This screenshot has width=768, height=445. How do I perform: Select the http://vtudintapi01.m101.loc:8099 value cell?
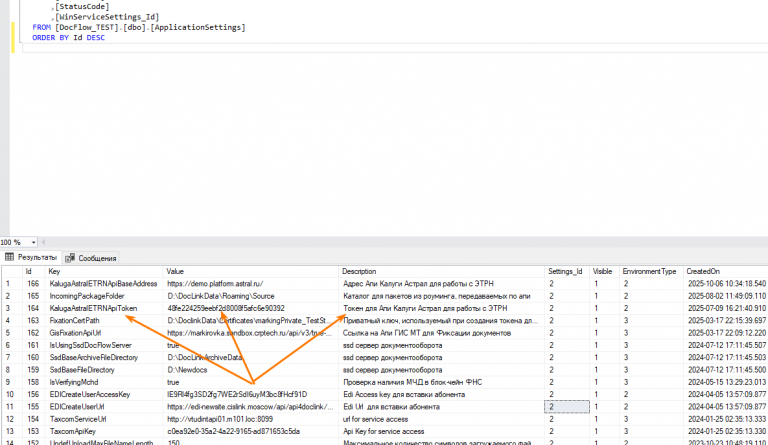[250, 419]
